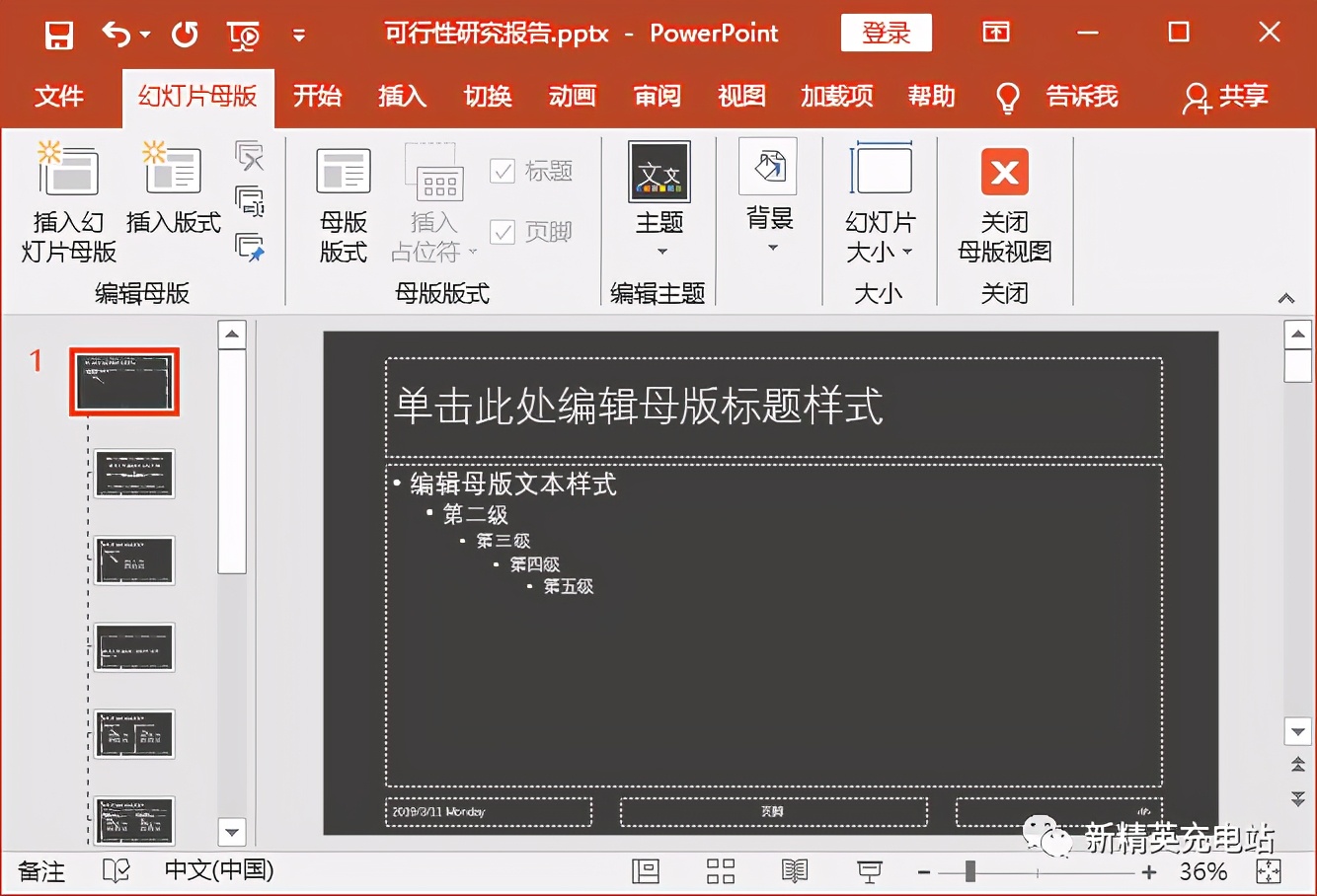Expand the 背景 dropdown

(769, 197)
